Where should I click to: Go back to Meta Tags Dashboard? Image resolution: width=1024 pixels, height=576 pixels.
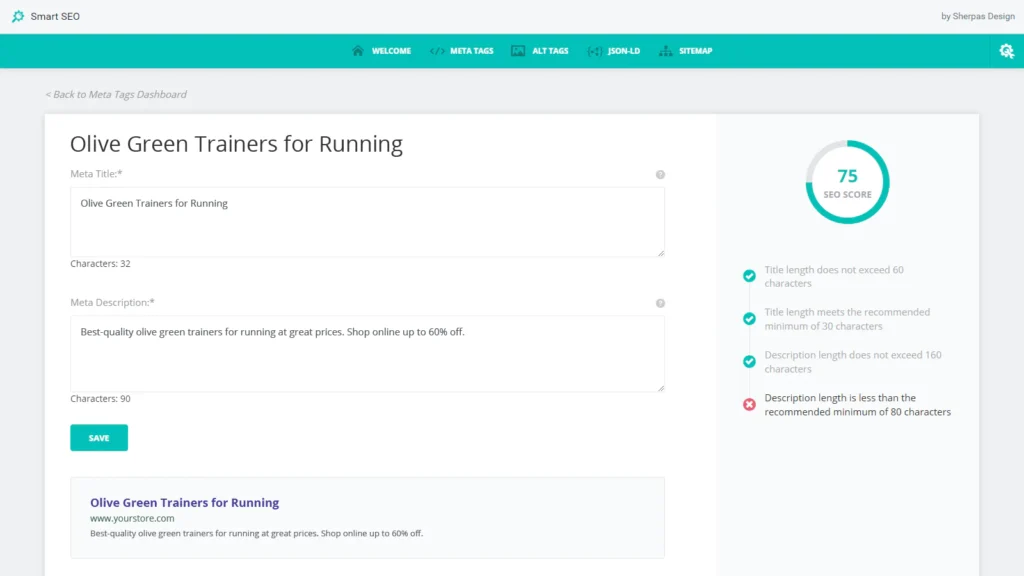tap(116, 95)
